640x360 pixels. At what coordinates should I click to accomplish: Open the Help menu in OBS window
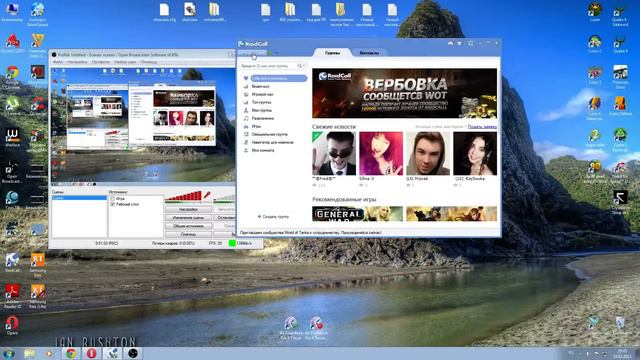tap(149, 62)
